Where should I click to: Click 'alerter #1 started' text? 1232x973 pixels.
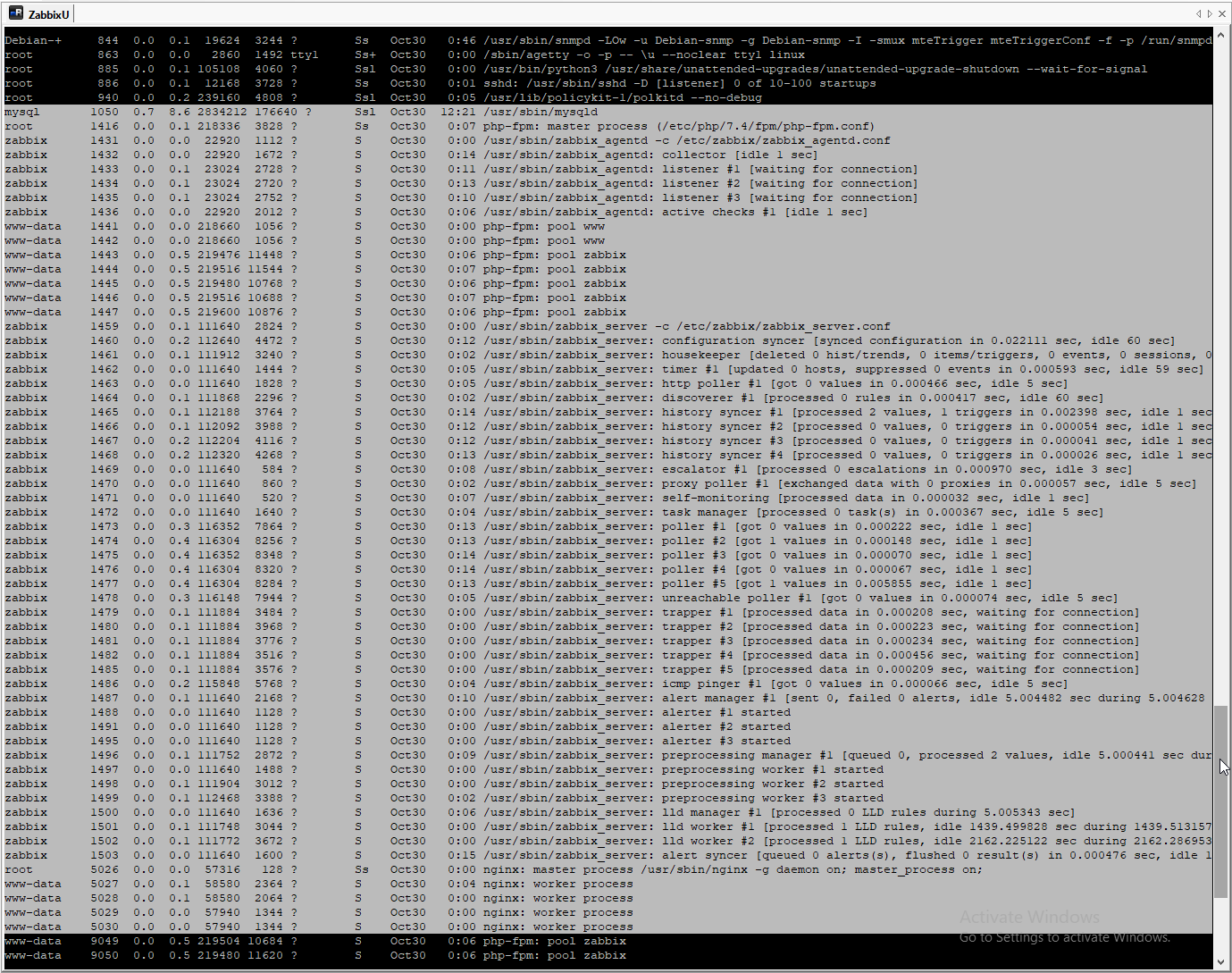coord(726,712)
